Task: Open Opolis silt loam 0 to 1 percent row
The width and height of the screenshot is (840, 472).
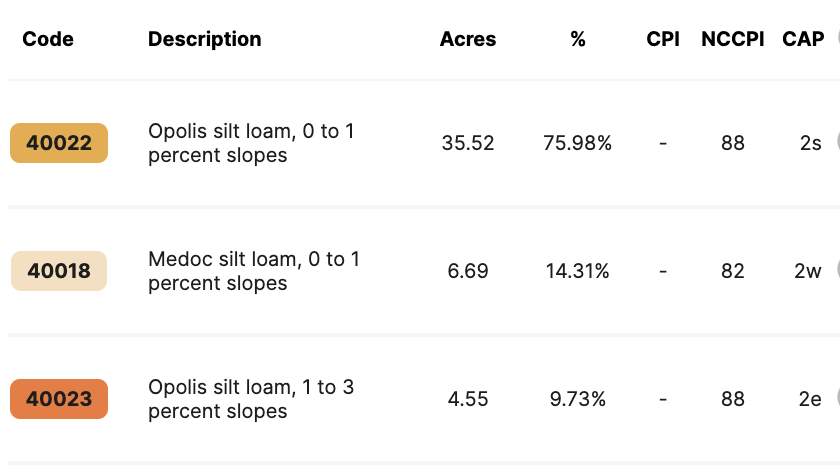Action: tap(251, 143)
